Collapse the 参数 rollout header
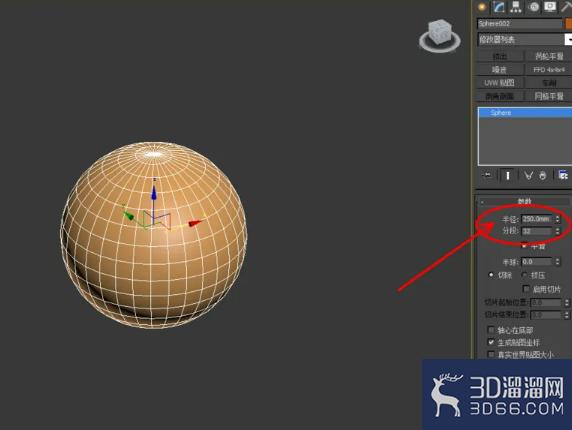Screen dimensions: 572x430 pos(524,201)
